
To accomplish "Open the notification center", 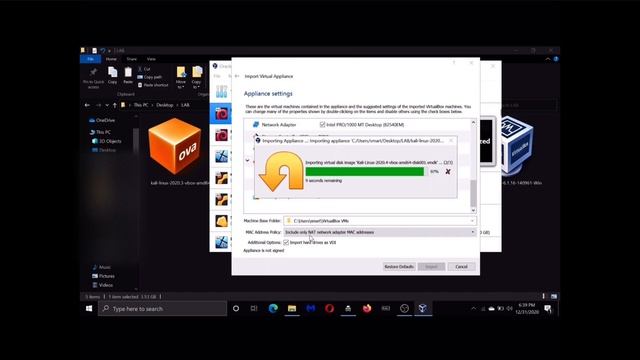I will point(548,309).
